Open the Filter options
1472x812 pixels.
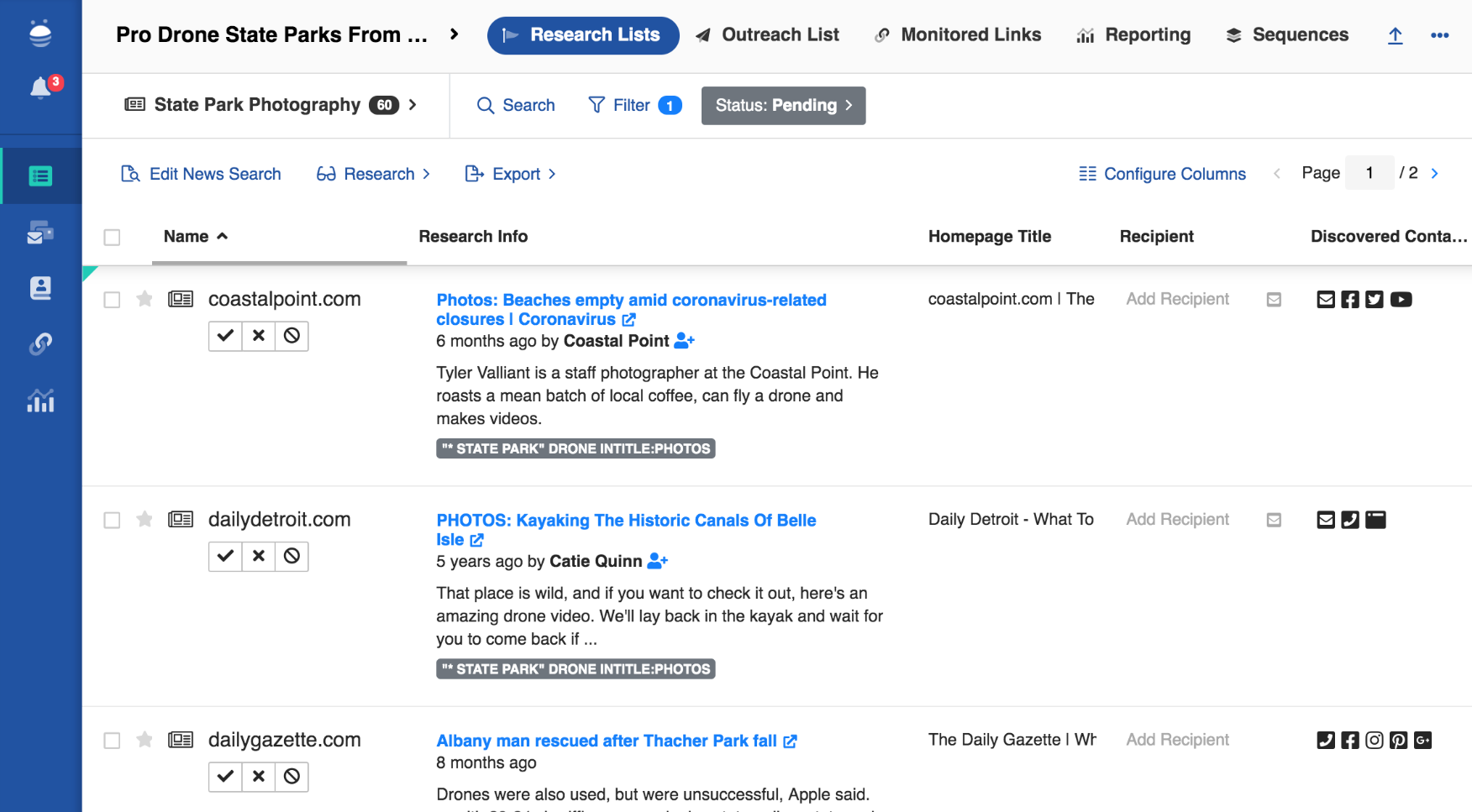(x=634, y=105)
